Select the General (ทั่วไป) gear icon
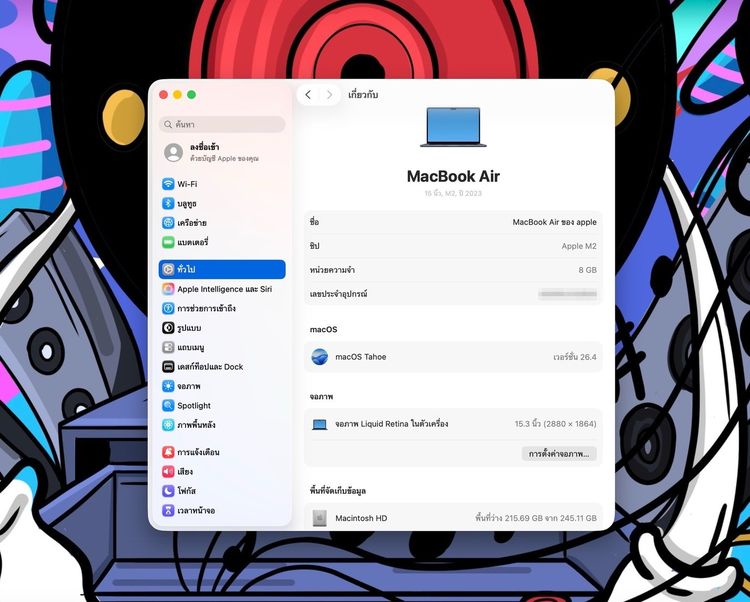This screenshot has height=602, width=750. tap(168, 269)
